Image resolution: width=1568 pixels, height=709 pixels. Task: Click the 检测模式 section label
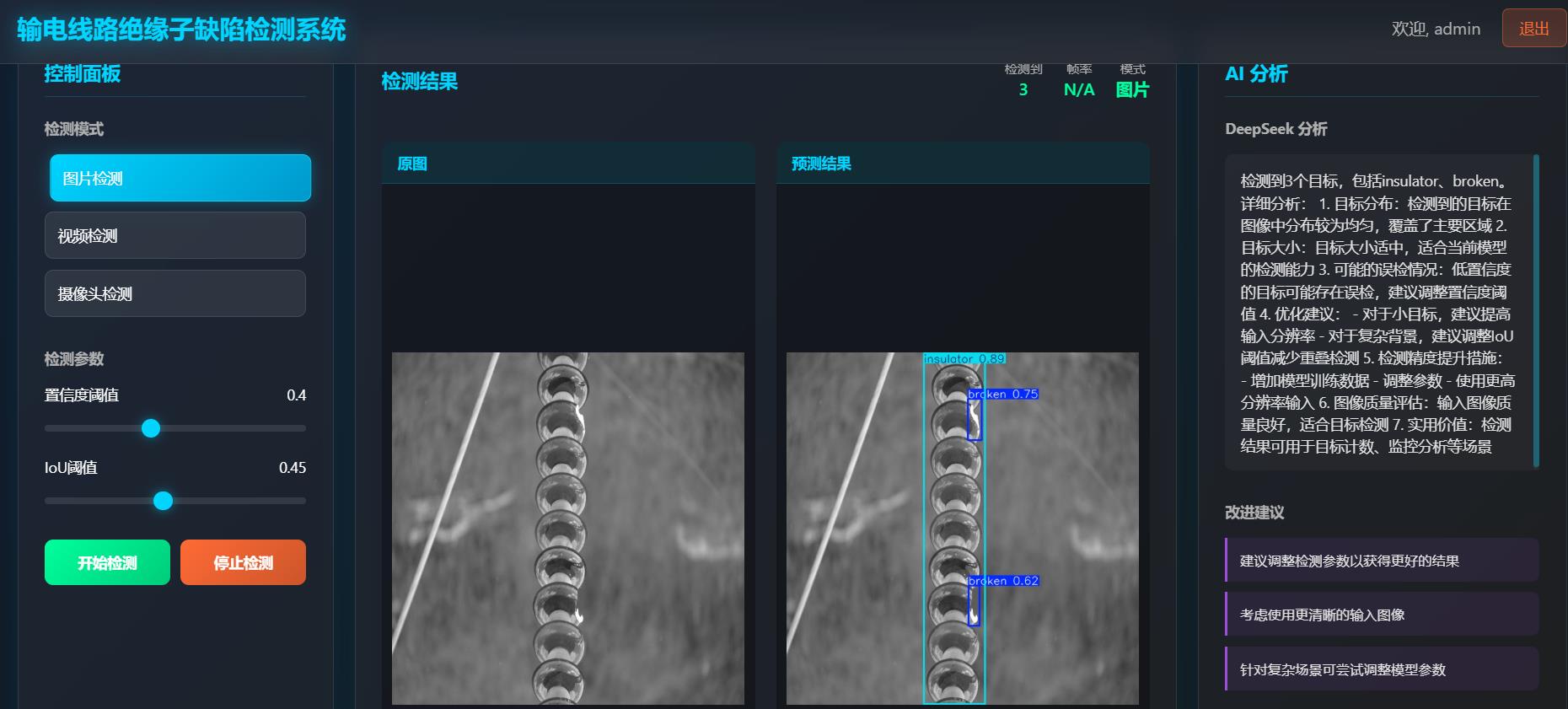(74, 129)
